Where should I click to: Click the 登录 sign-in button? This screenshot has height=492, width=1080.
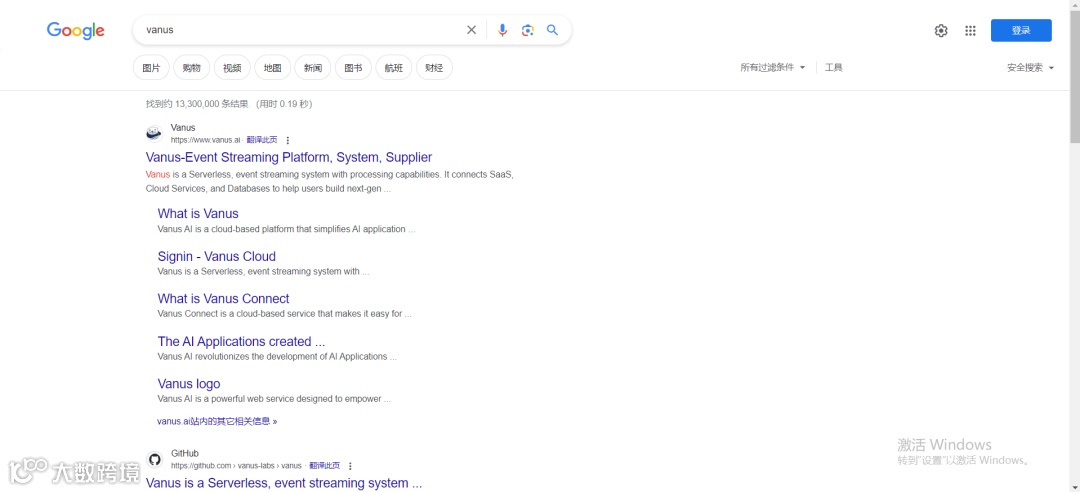click(x=1021, y=30)
